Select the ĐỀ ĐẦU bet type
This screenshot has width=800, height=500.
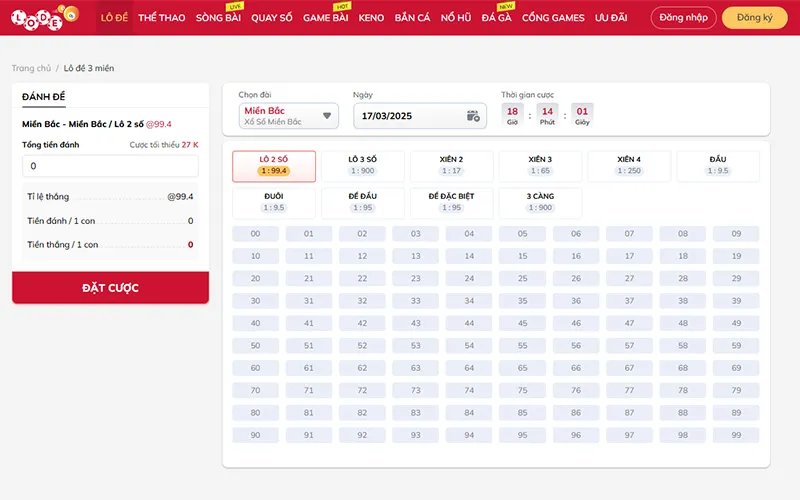coord(363,203)
